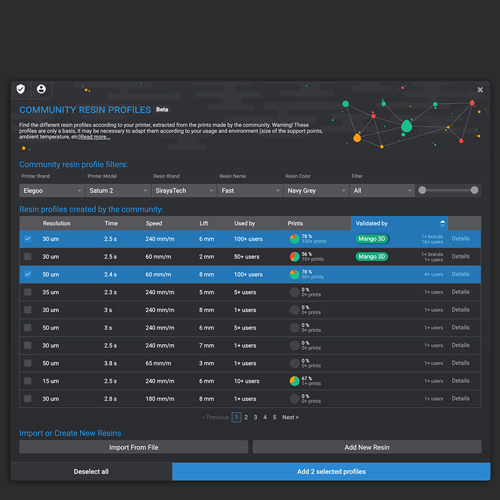Sort by the Time column header
The image size is (500, 500).
[111, 223]
